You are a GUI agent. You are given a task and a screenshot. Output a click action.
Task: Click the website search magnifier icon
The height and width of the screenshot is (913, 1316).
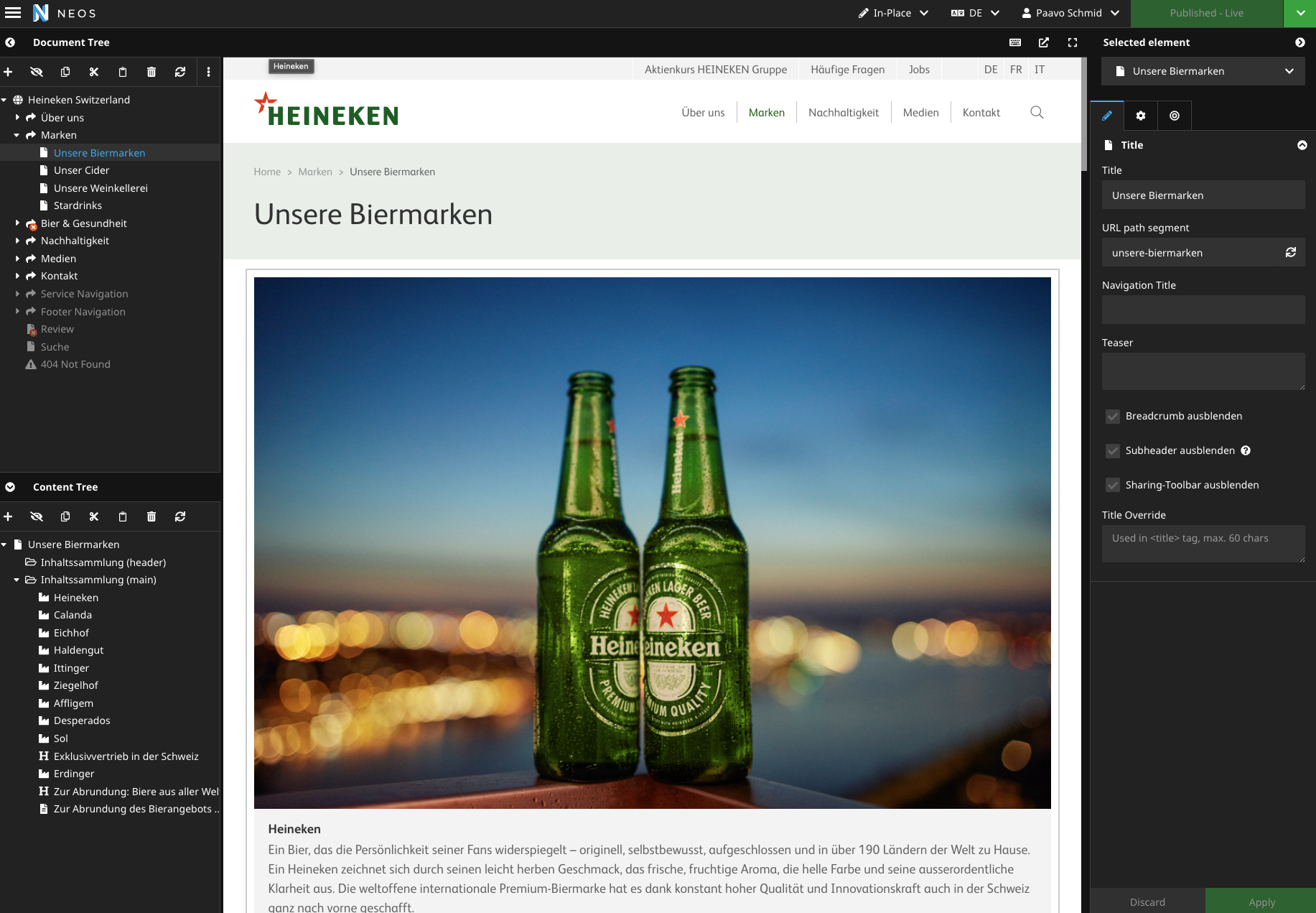coord(1037,112)
